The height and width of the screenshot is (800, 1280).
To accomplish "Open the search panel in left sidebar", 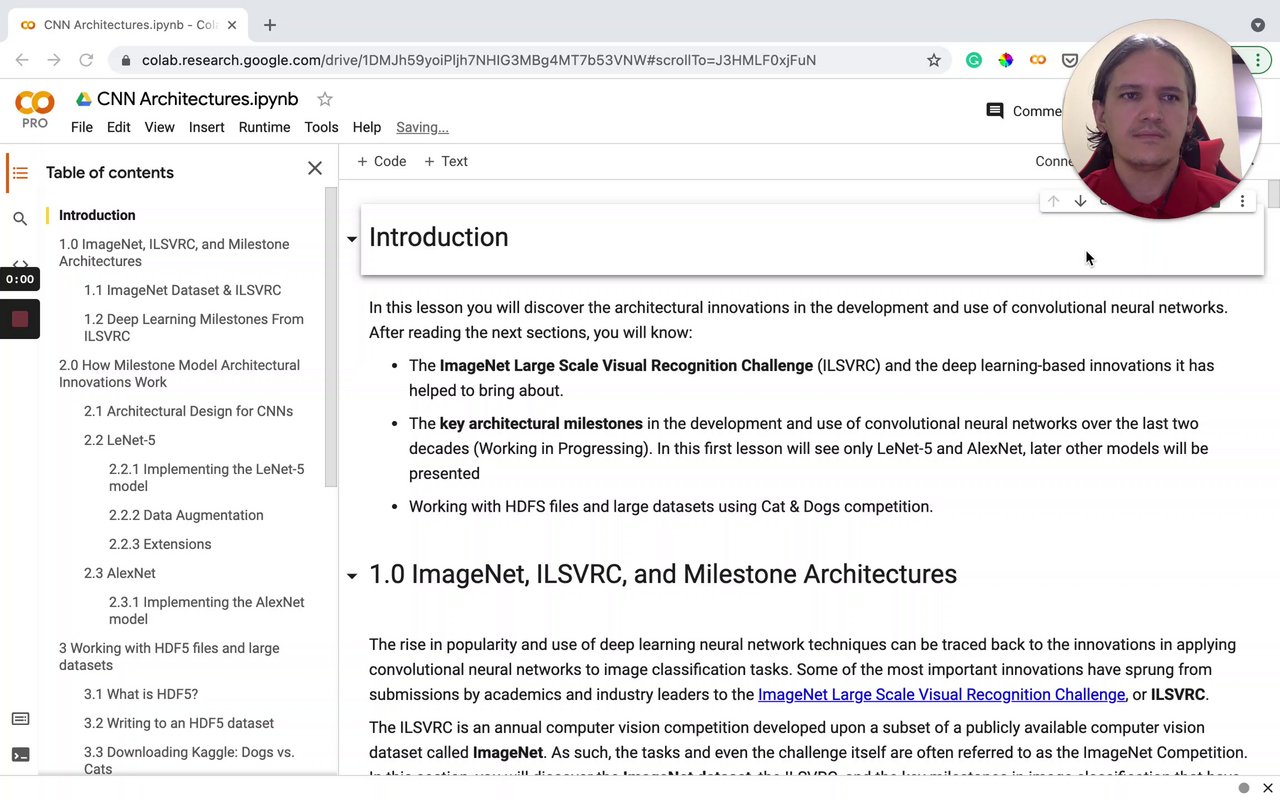I will click(20, 218).
